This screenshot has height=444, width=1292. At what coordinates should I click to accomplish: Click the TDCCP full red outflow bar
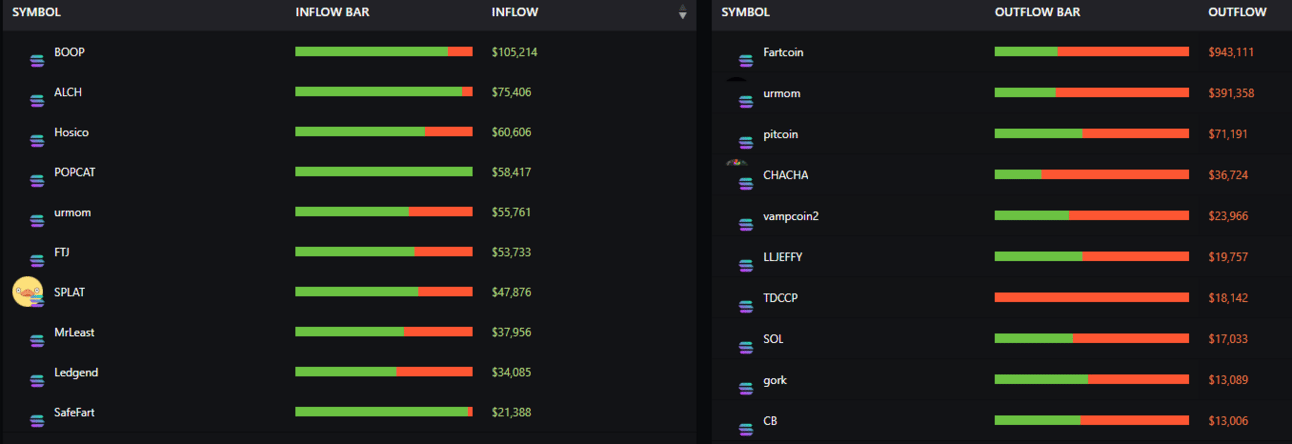coord(1091,298)
